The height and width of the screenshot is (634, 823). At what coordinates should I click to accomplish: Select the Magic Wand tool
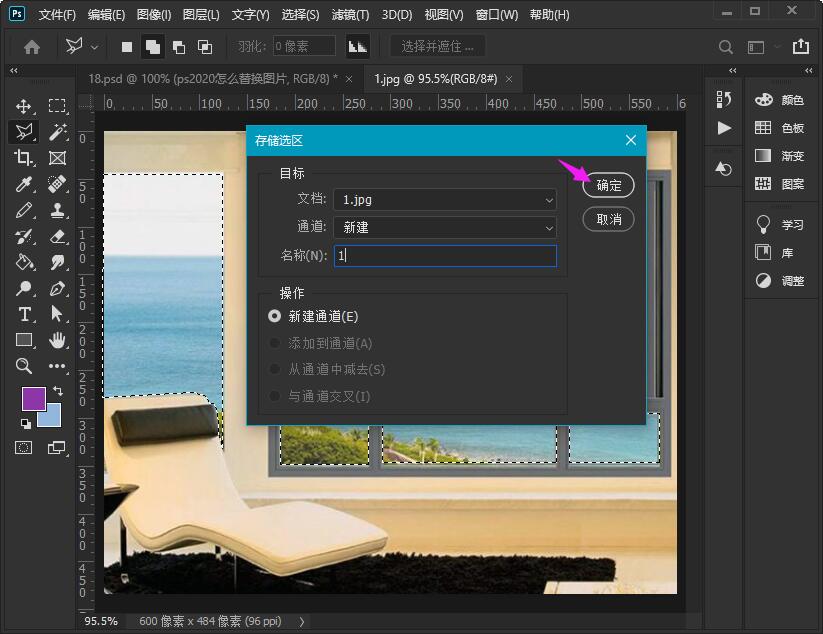tap(57, 132)
